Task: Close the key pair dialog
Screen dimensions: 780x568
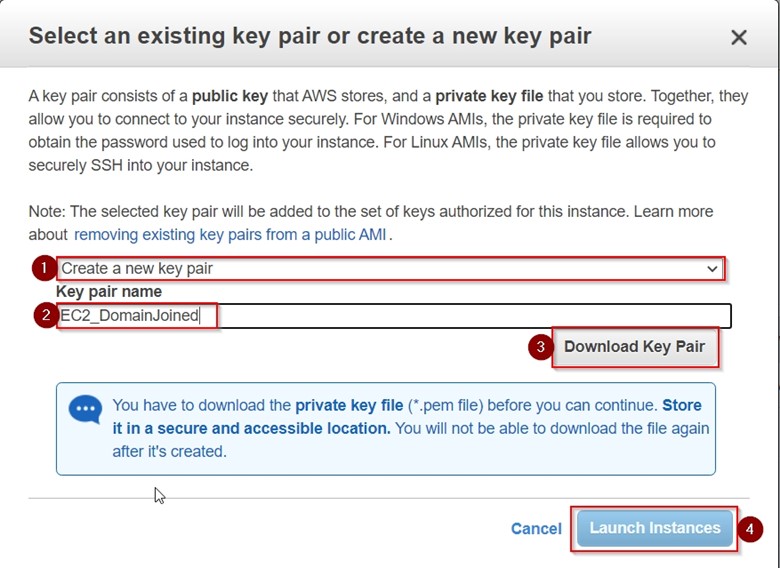Action: (739, 38)
